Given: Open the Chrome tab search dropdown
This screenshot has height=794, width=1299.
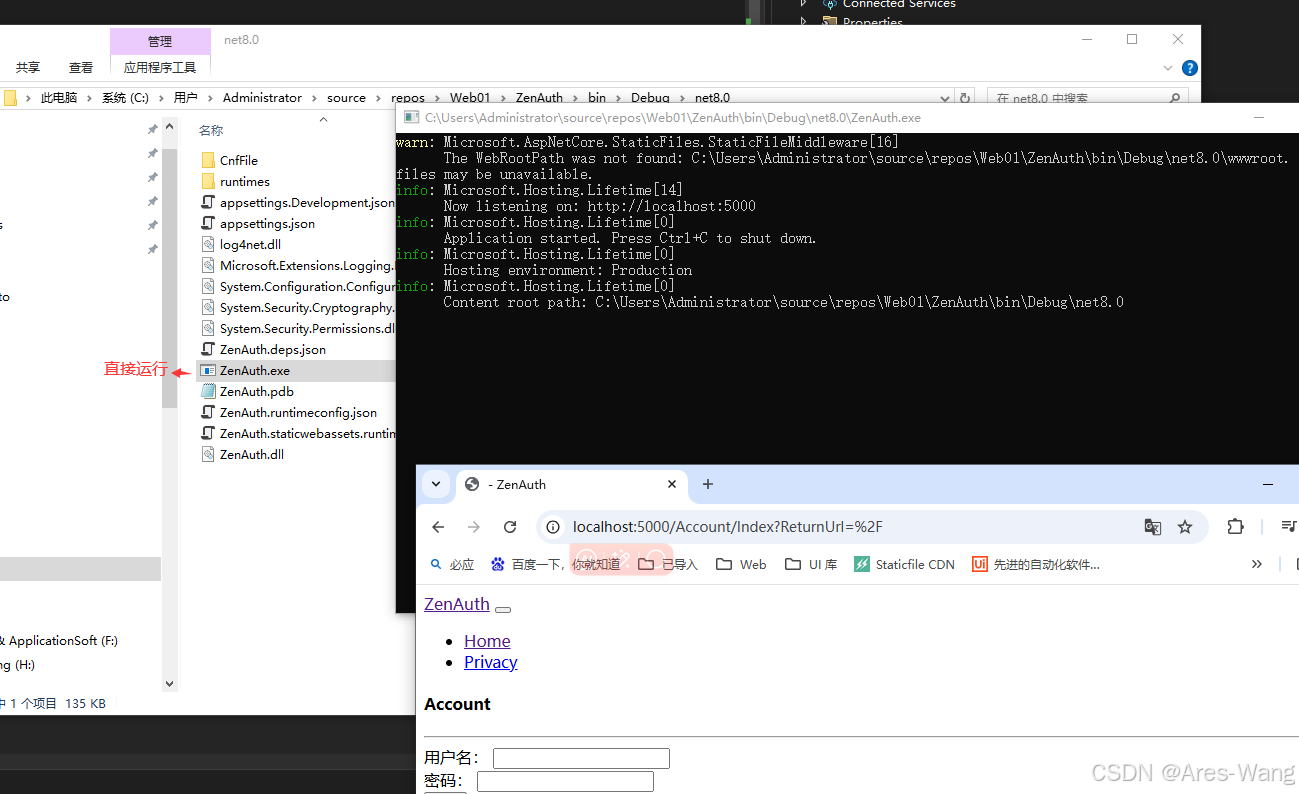Looking at the screenshot, I should click(436, 484).
